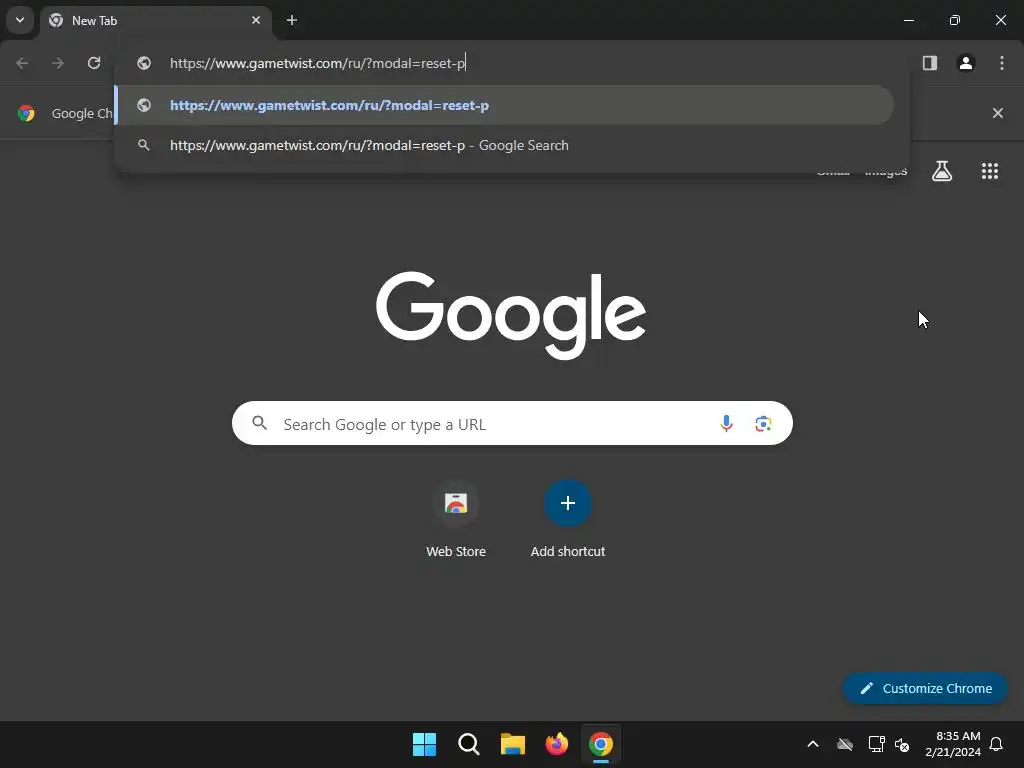Viewport: 1024px width, 768px height.
Task: Click the globe icon in the address bar
Action: coord(144,63)
